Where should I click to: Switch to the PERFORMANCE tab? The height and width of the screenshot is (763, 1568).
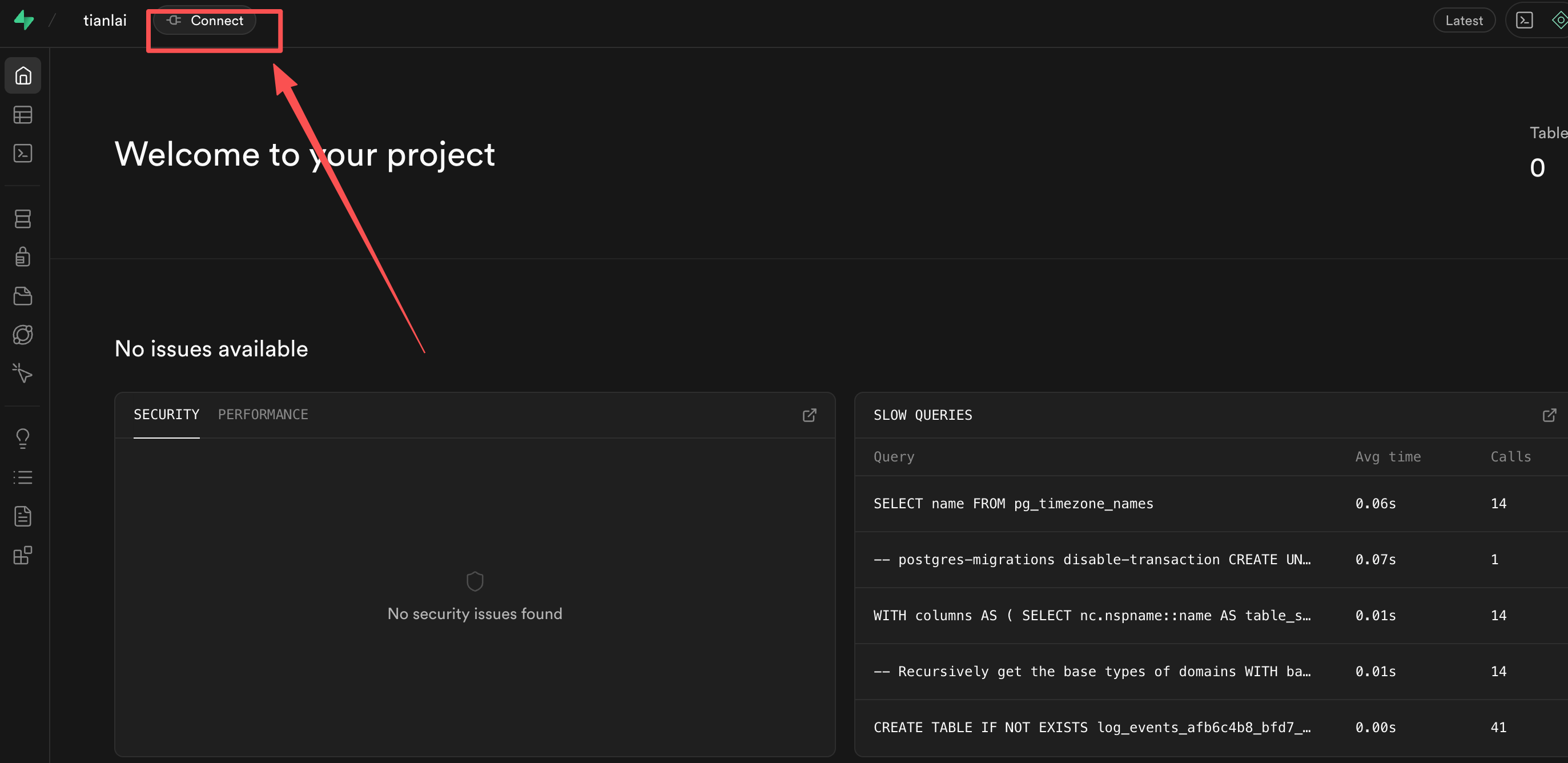[263, 415]
